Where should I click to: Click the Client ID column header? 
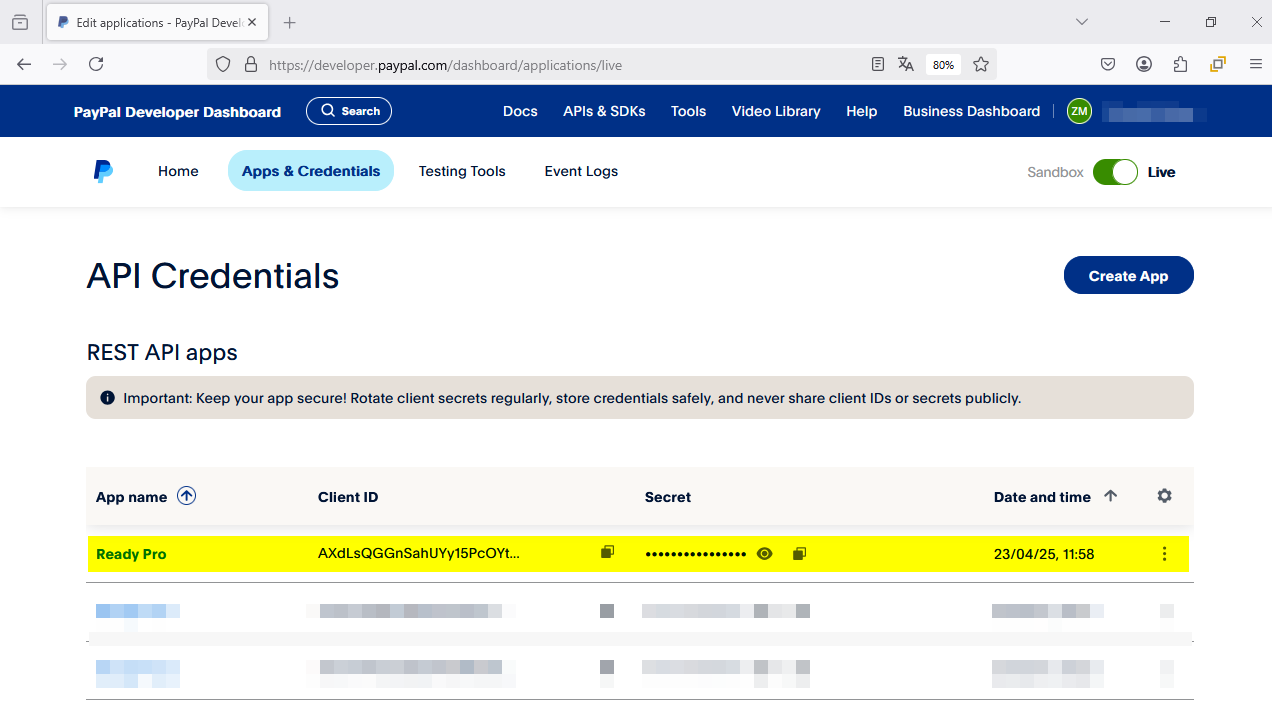pos(348,497)
